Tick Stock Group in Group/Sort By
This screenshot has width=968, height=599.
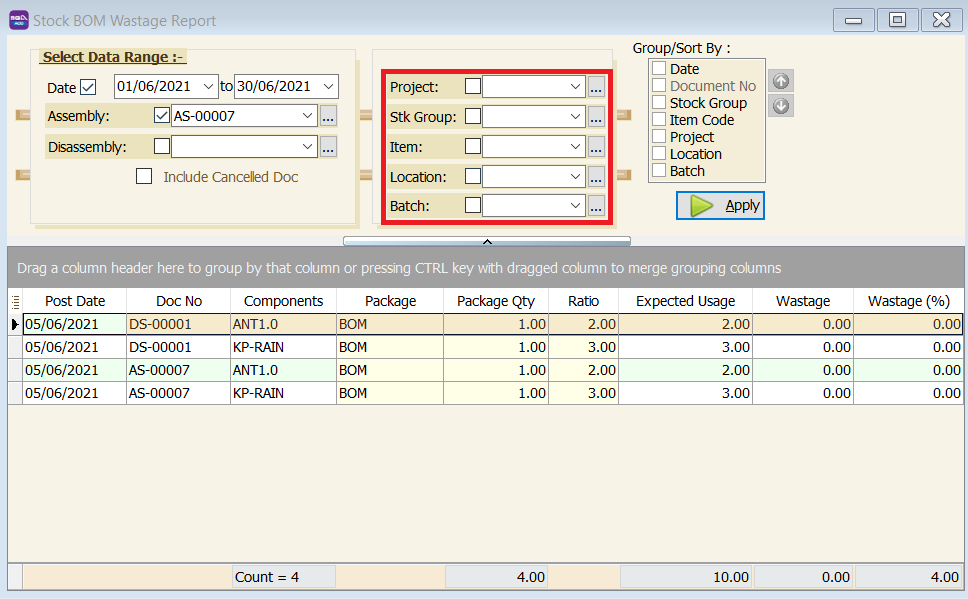click(x=659, y=103)
